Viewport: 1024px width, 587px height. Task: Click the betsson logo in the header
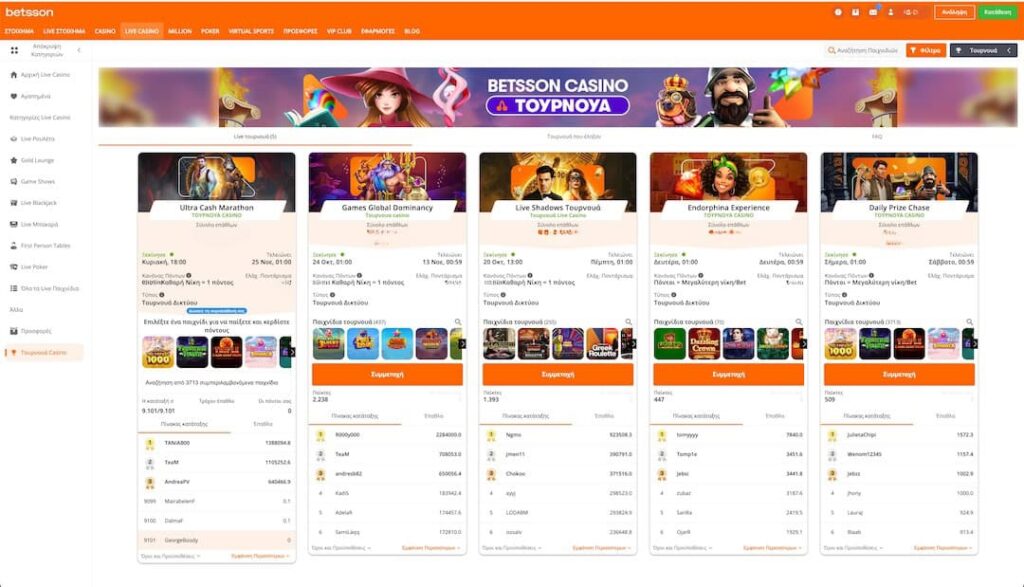(29, 12)
